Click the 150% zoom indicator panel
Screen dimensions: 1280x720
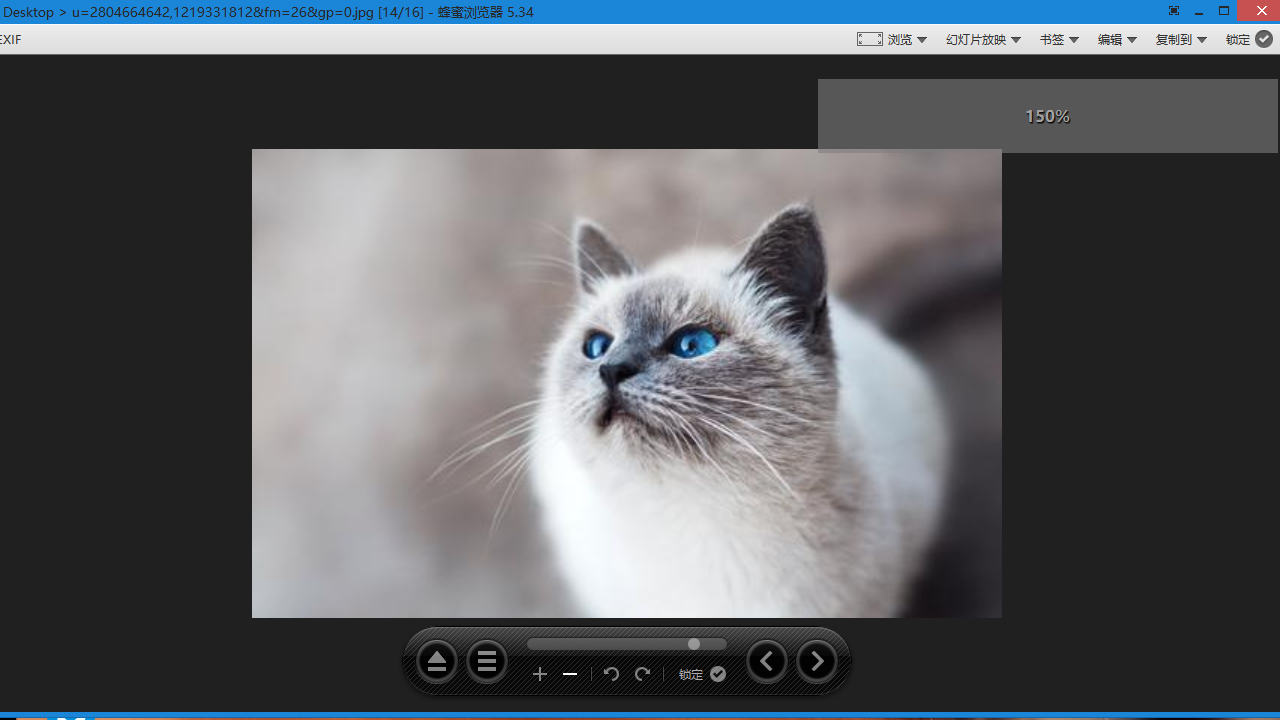[x=1047, y=116]
